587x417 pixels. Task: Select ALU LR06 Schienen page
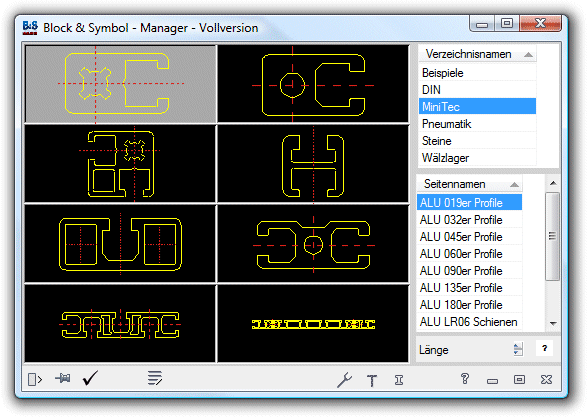tap(469, 322)
